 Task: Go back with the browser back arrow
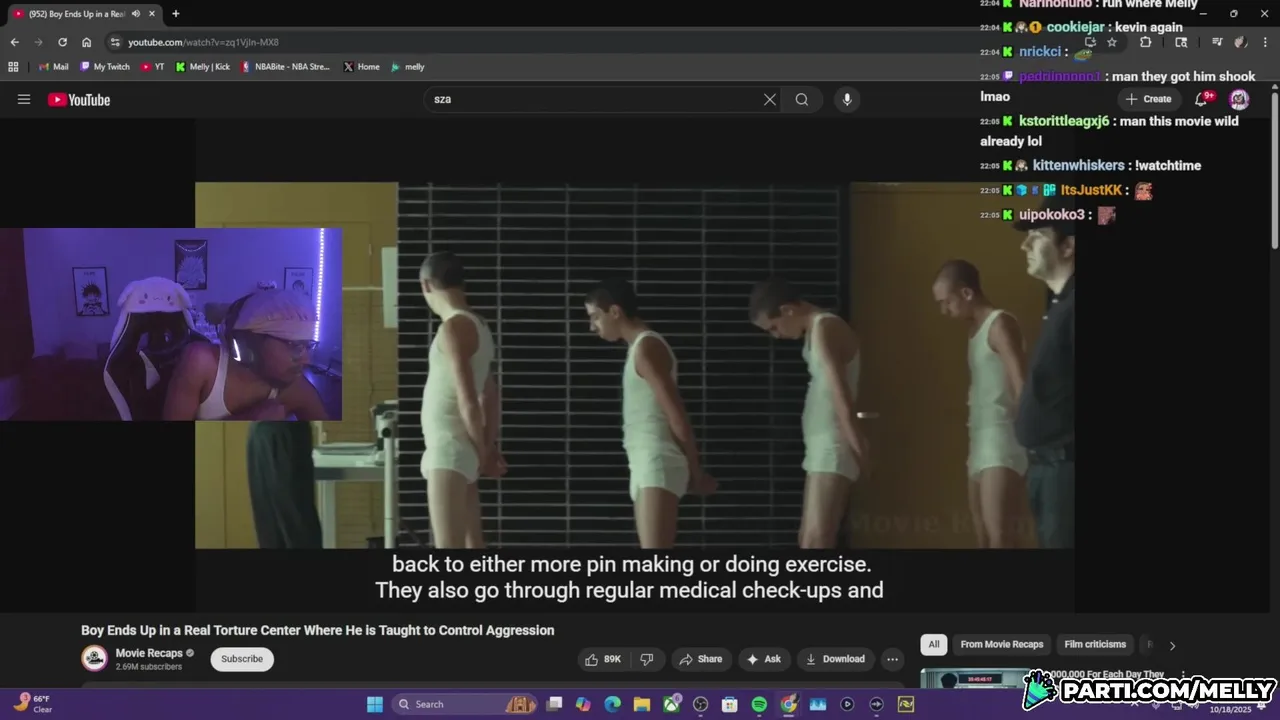point(14,42)
